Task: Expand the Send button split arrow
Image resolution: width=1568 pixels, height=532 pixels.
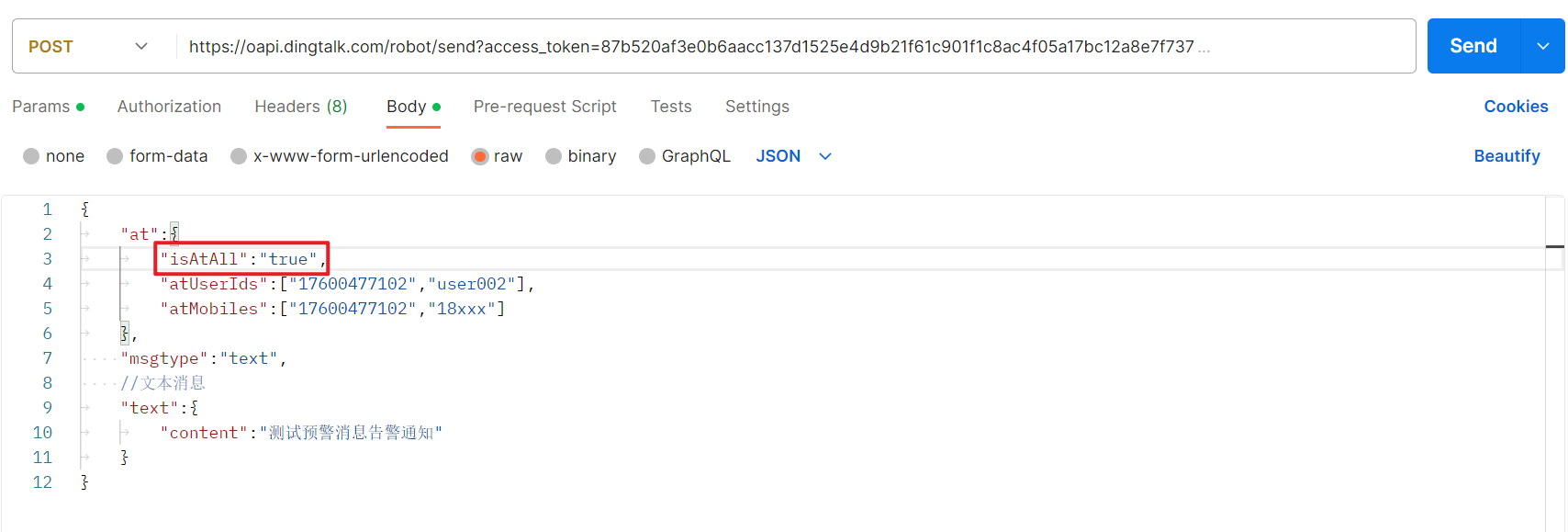Action: click(x=1545, y=45)
